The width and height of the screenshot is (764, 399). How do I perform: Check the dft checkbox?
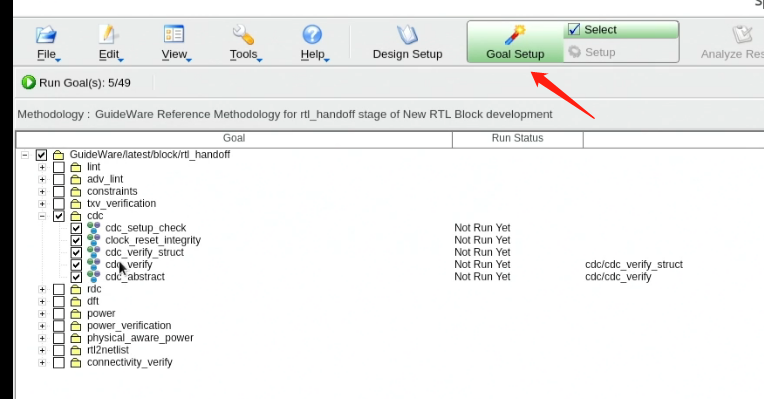(x=58, y=302)
